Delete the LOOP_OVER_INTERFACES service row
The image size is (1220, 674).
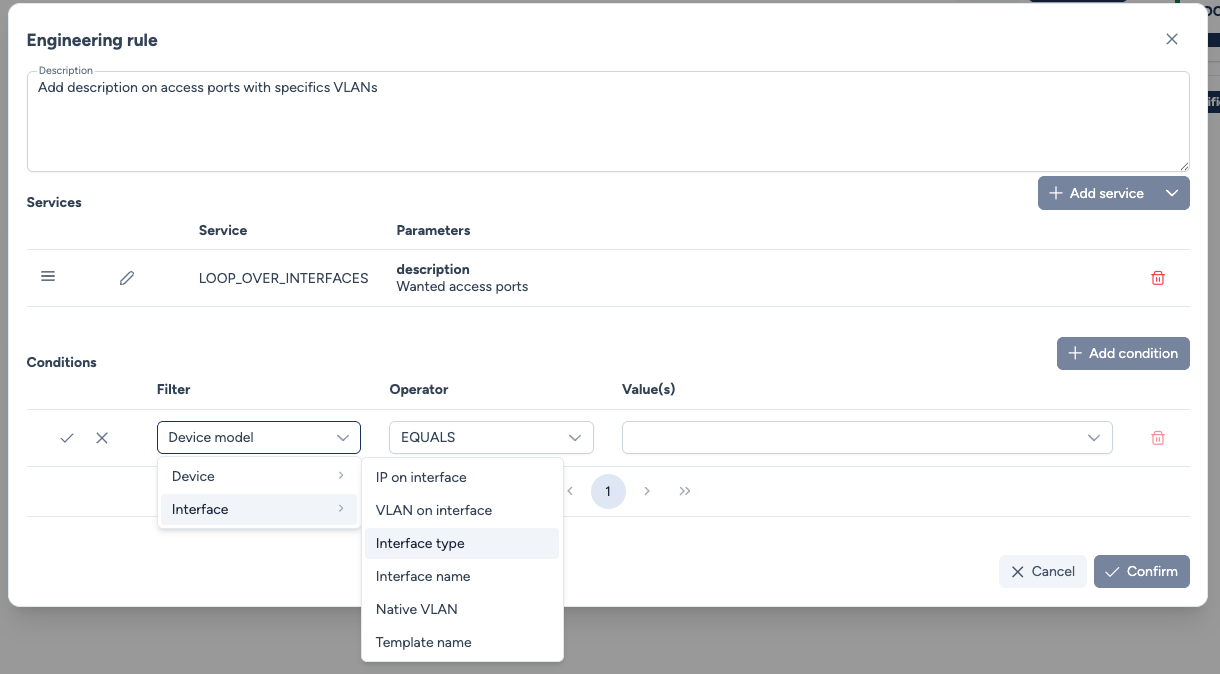pos(1157,278)
